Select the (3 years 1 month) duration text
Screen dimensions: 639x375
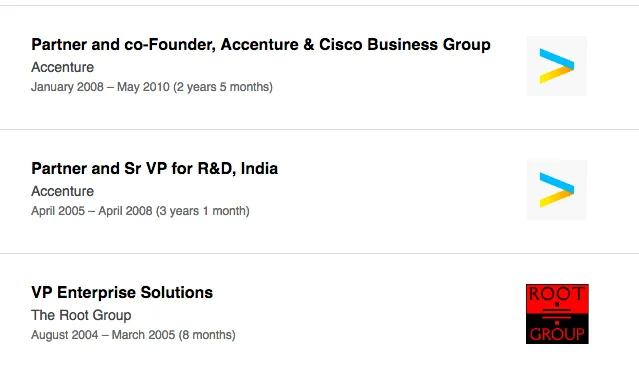click(203, 211)
